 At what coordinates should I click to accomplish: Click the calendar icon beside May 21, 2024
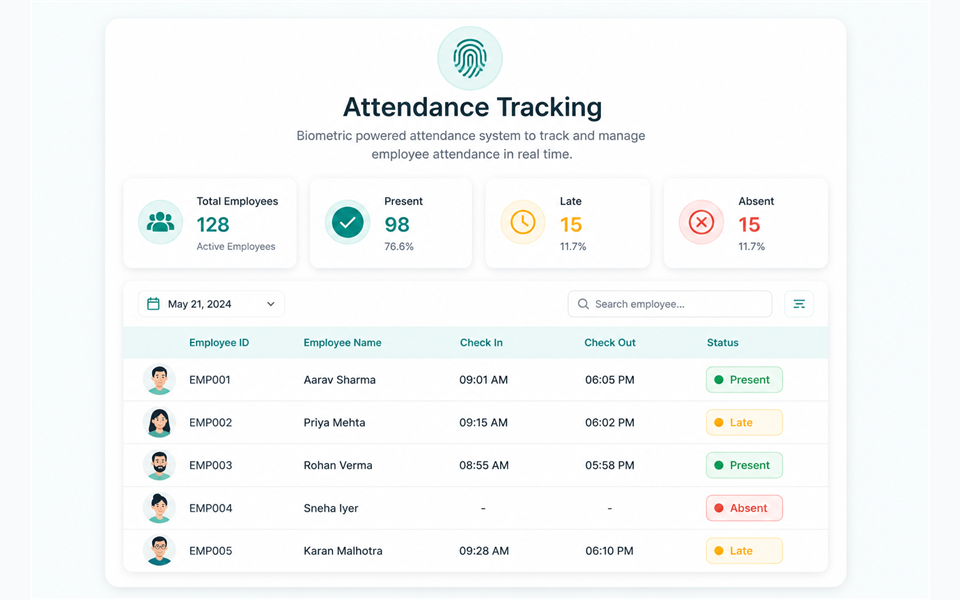click(x=153, y=304)
